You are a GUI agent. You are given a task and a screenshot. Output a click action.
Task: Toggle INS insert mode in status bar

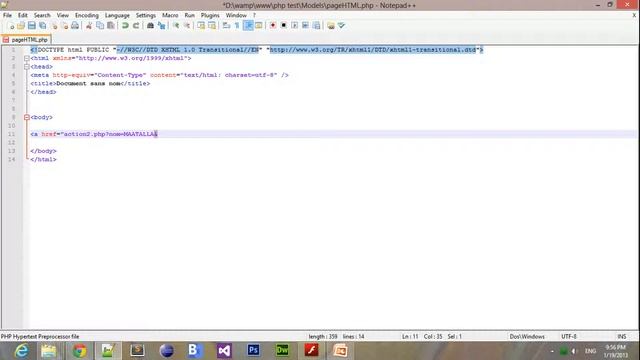(x=622, y=336)
